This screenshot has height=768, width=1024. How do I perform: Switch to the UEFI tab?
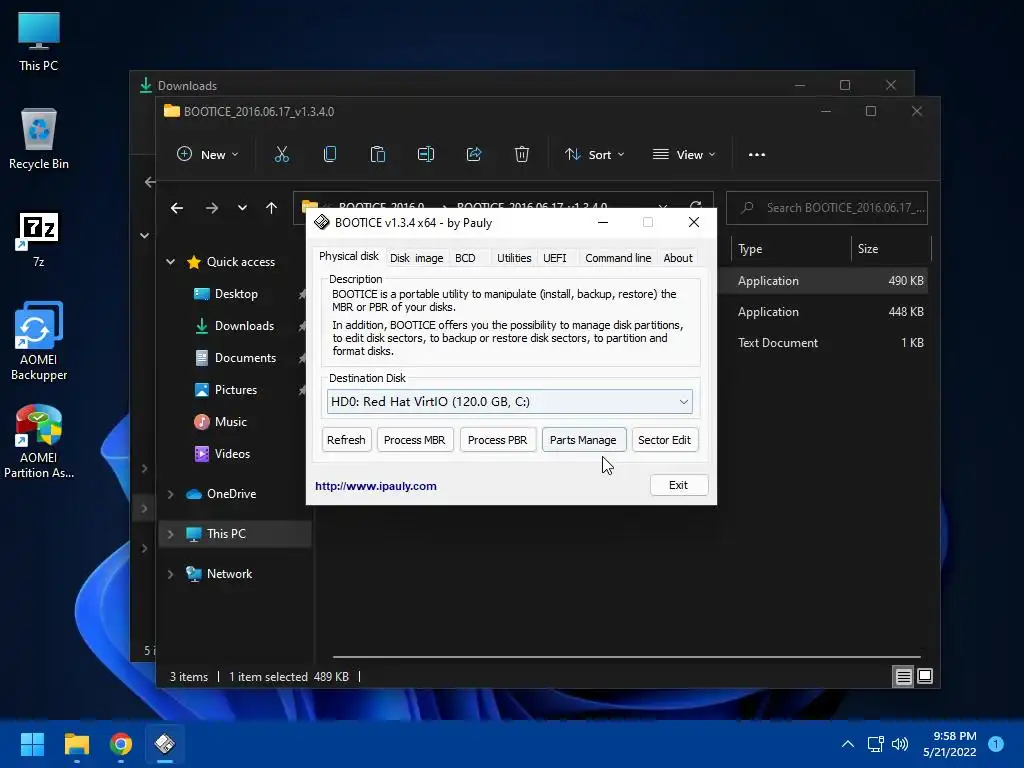coord(555,258)
